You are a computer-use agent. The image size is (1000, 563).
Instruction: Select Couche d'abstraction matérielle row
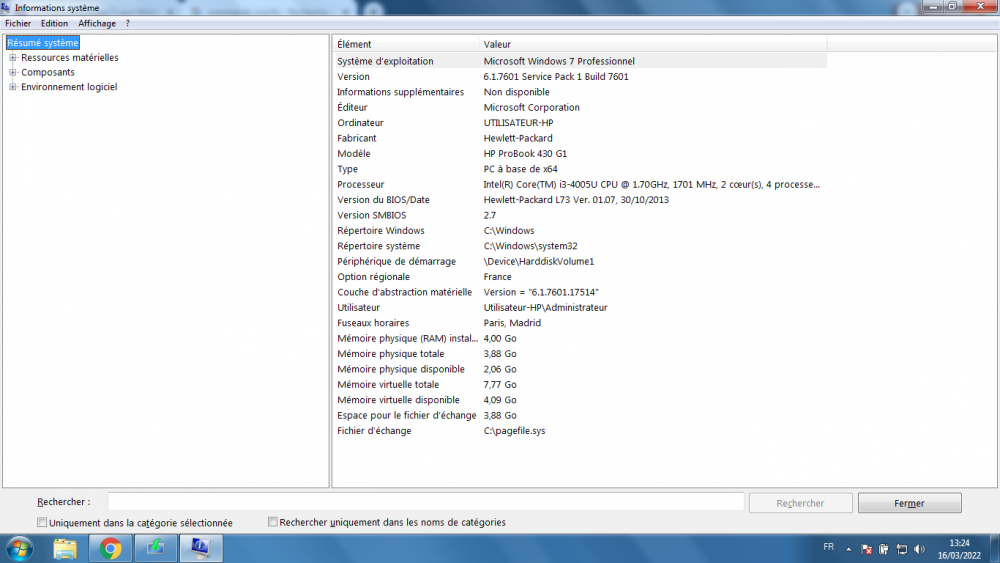pos(580,292)
